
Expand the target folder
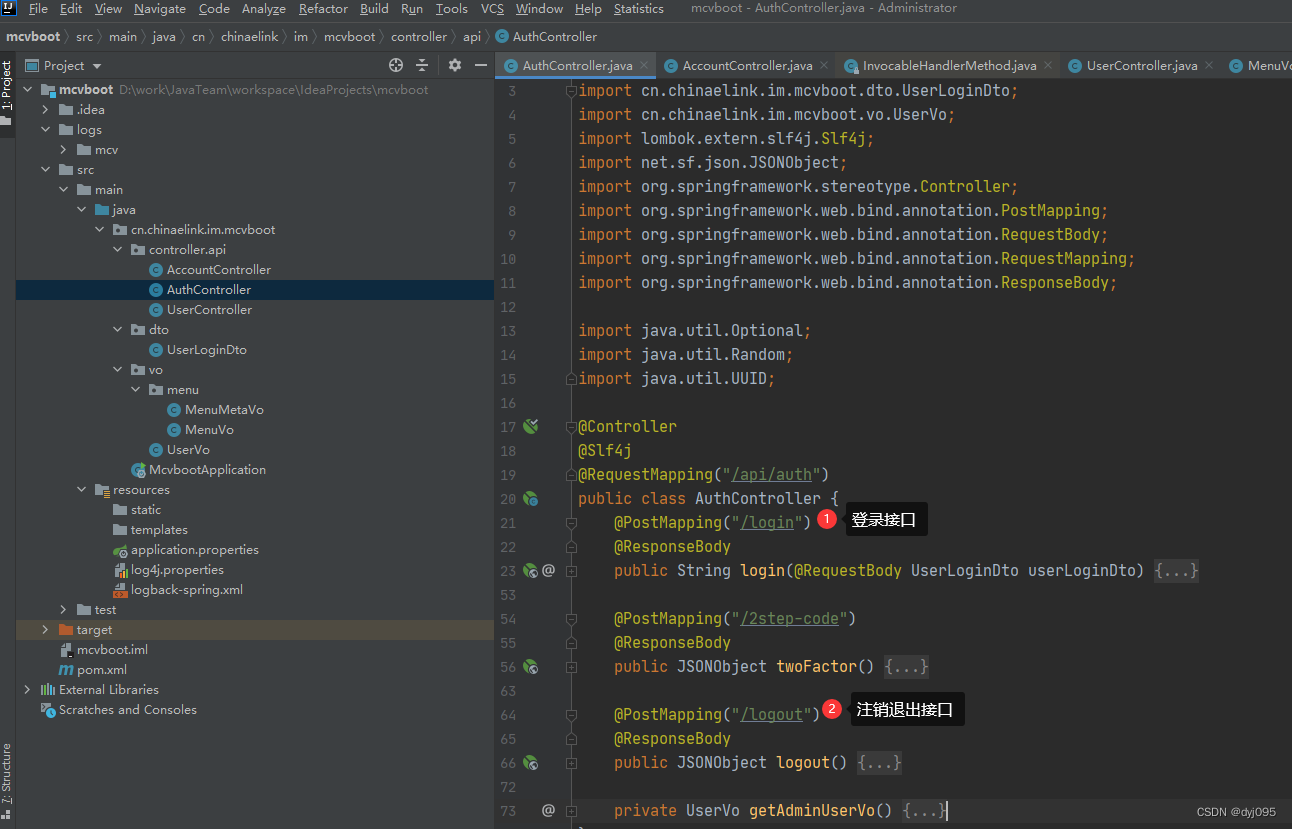click(x=45, y=630)
